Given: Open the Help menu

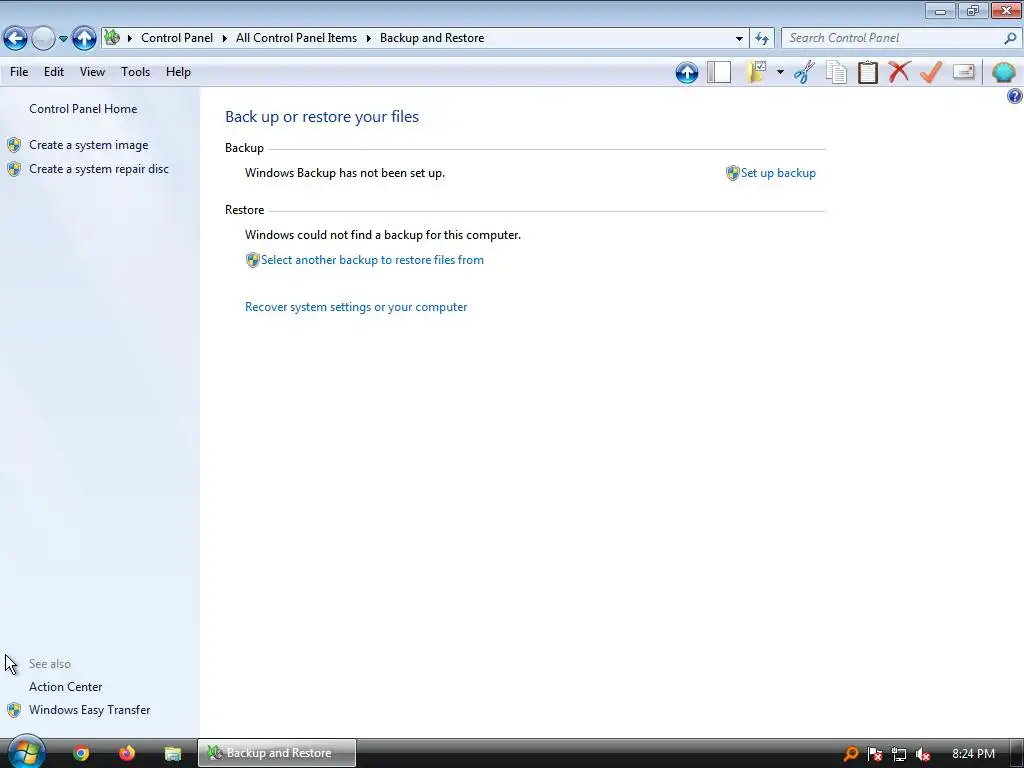Looking at the screenshot, I should 178,72.
